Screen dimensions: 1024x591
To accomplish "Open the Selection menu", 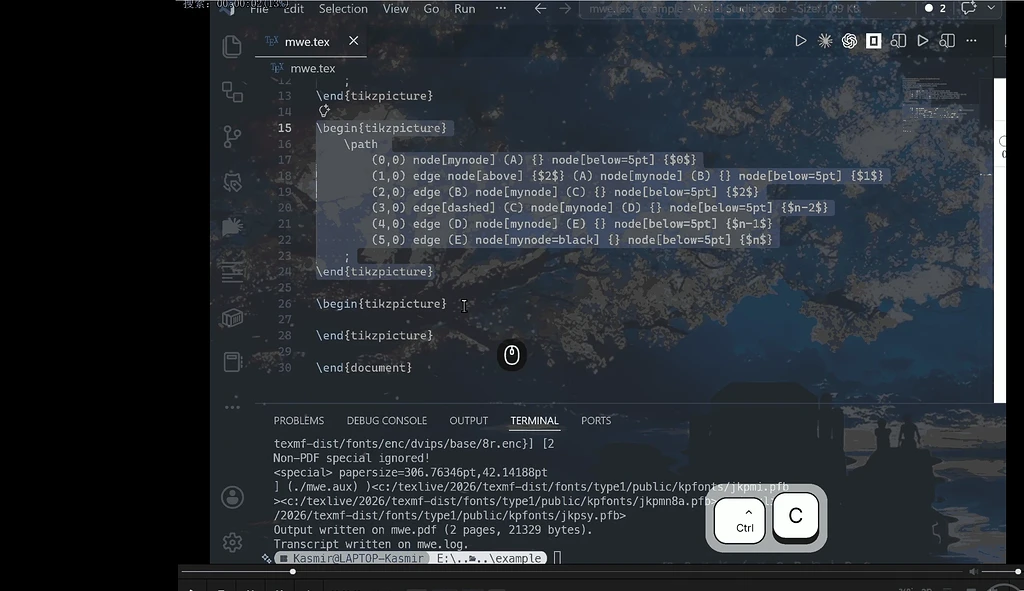I will pos(343,8).
